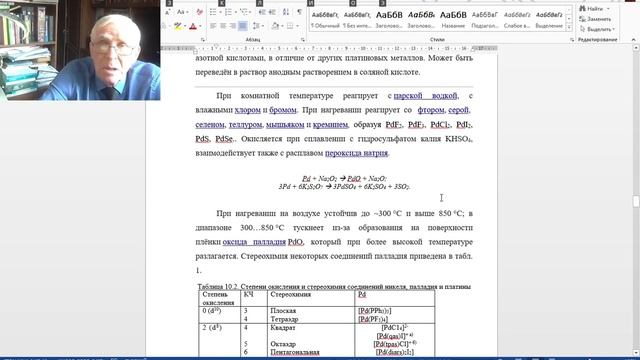Toggle Center paragraph alignment
This screenshot has height=360, width=640.
[223, 26]
